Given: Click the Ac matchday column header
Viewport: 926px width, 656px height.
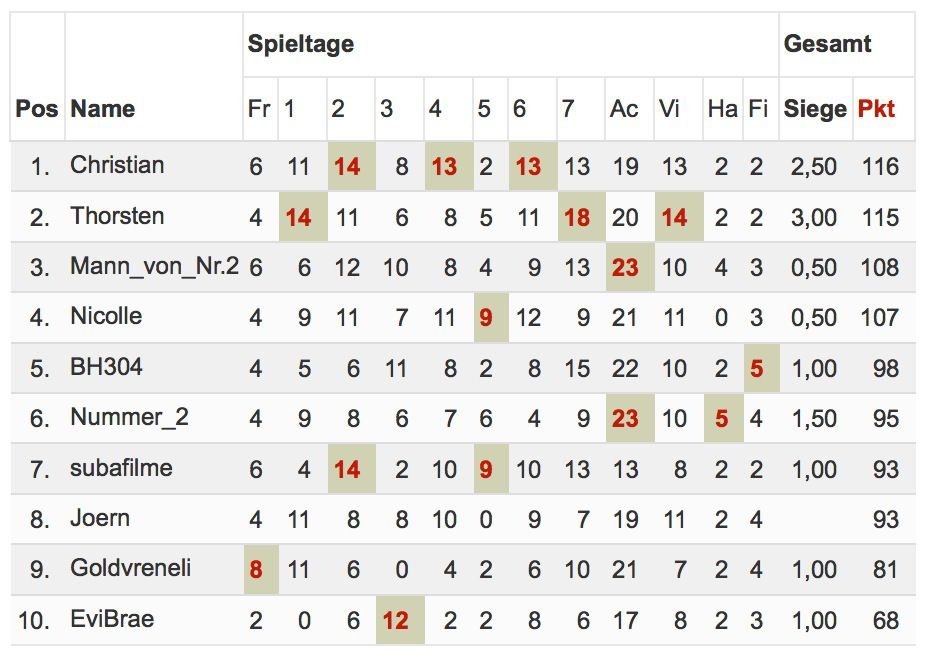Looking at the screenshot, I should click(624, 109).
